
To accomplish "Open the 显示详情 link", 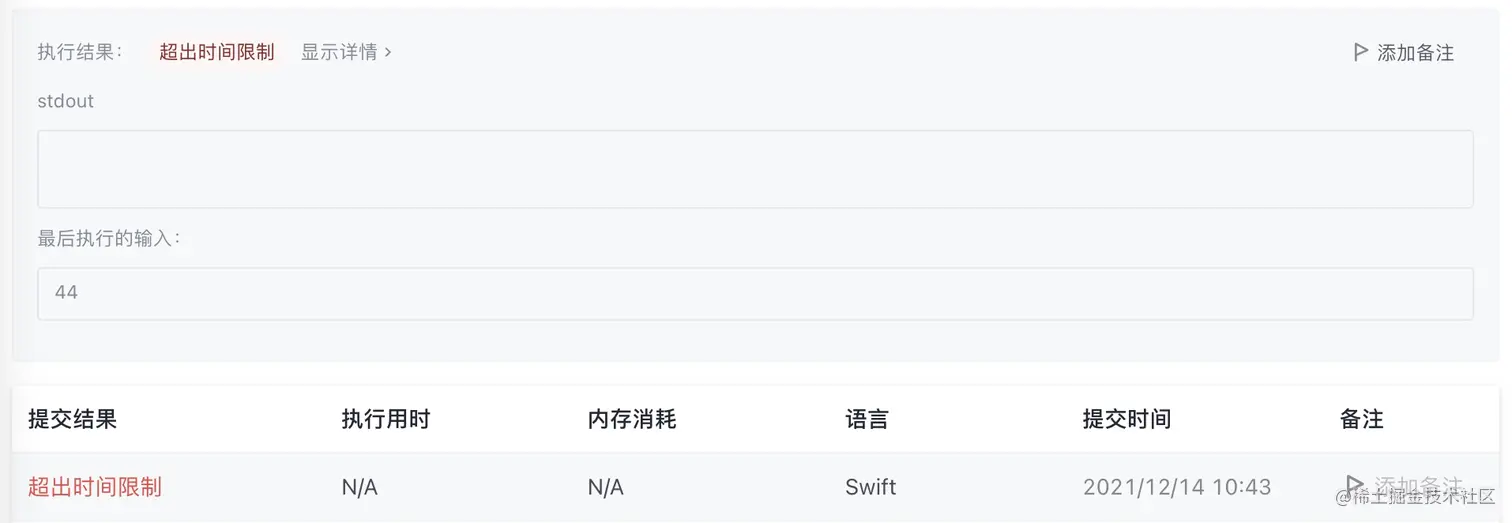I will [339, 52].
